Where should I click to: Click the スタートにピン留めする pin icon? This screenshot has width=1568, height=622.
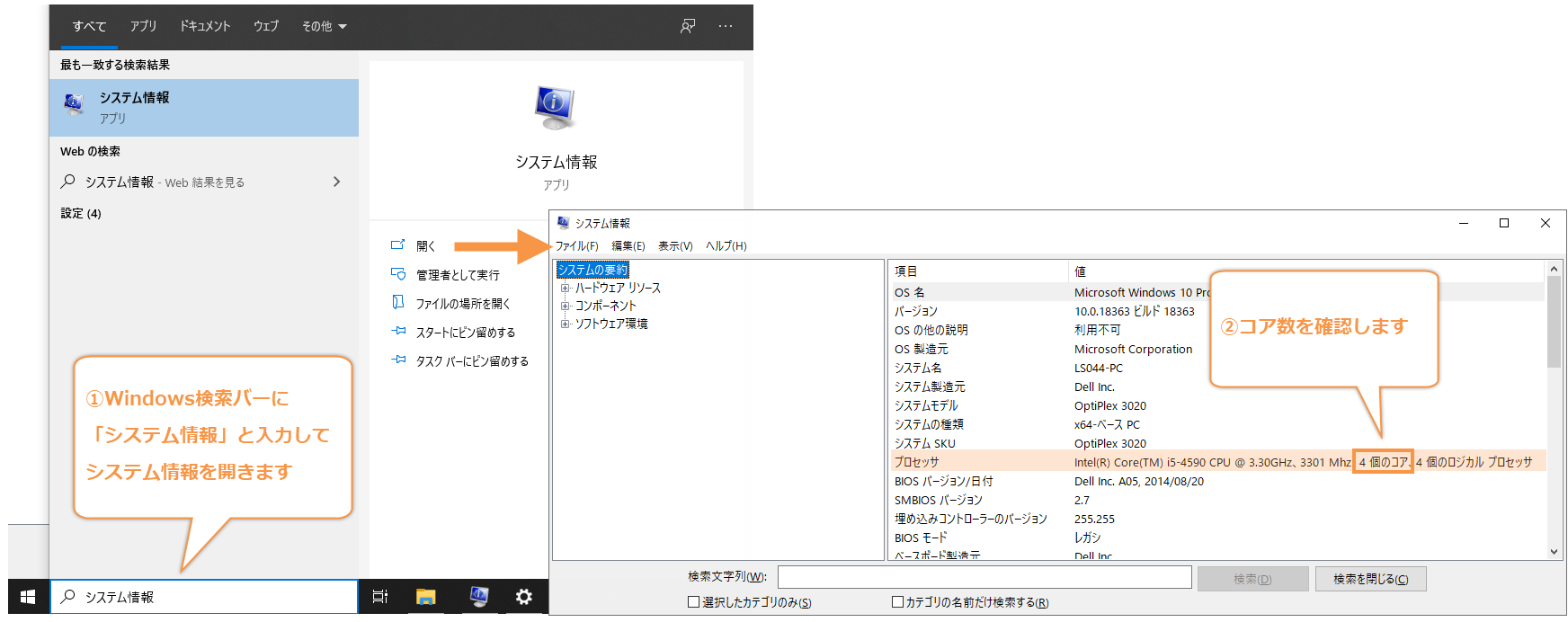click(398, 331)
